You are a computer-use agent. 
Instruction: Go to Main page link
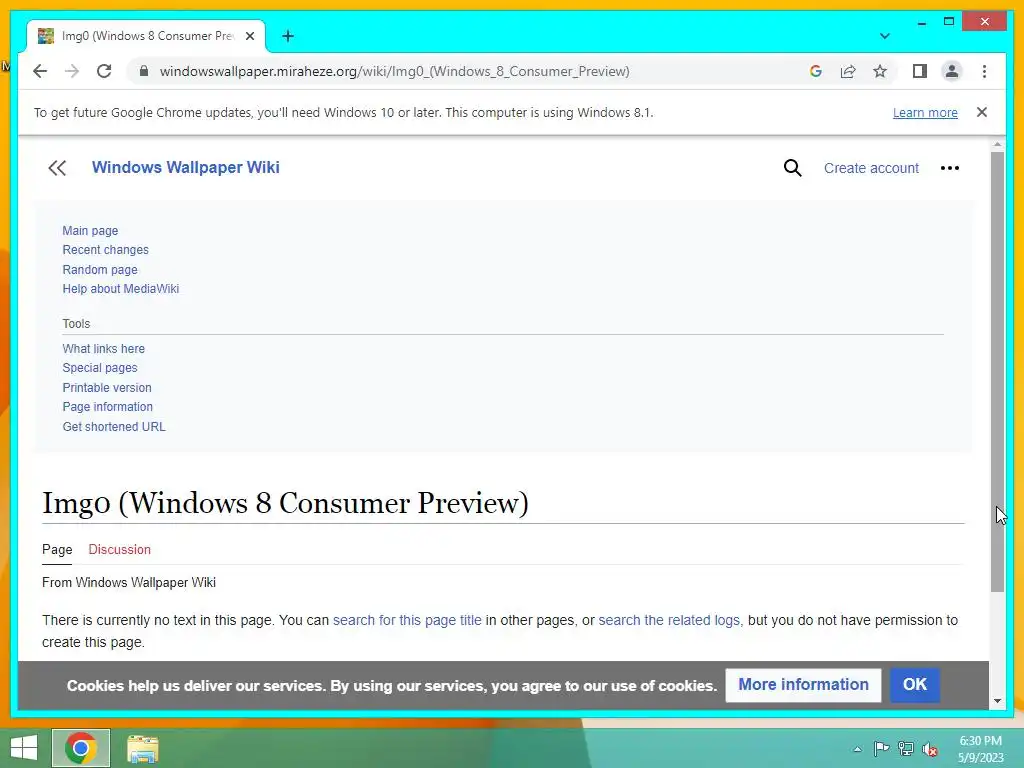click(x=90, y=231)
